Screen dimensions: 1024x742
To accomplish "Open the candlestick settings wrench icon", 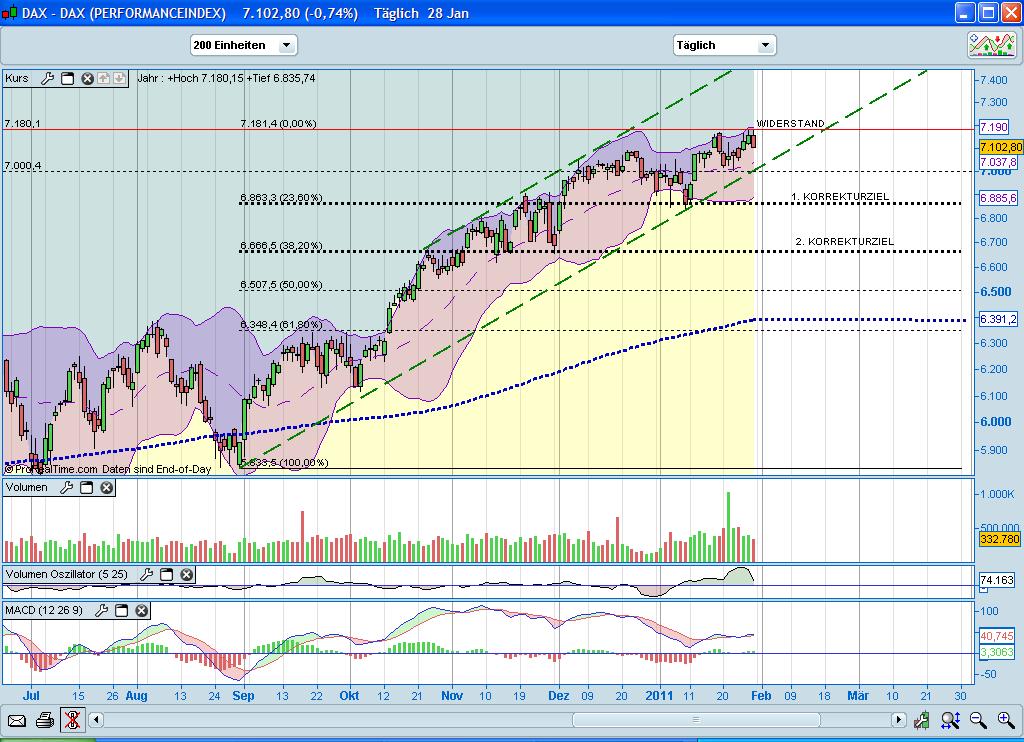I will [922, 721].
